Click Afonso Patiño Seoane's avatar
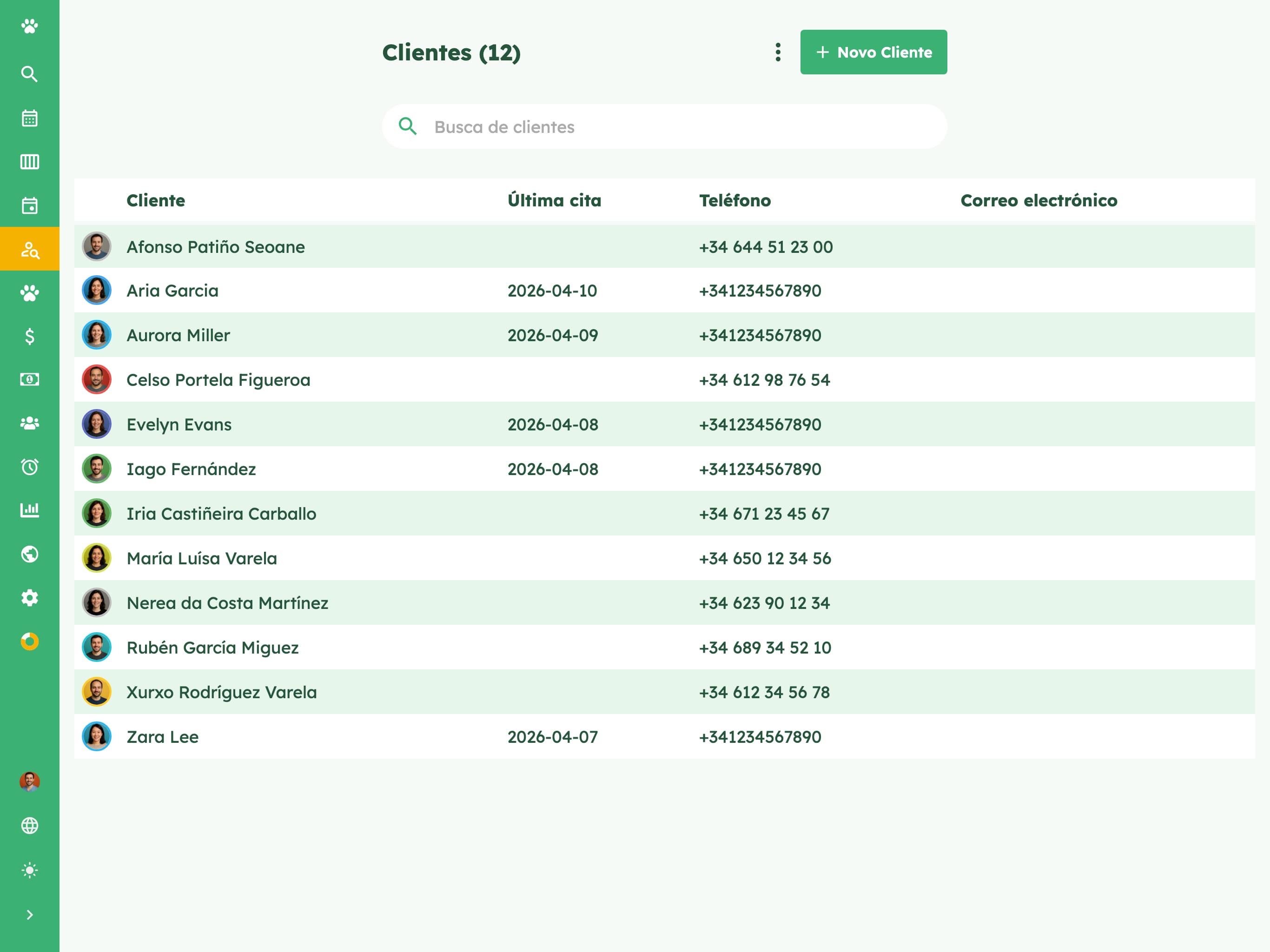 coord(96,246)
